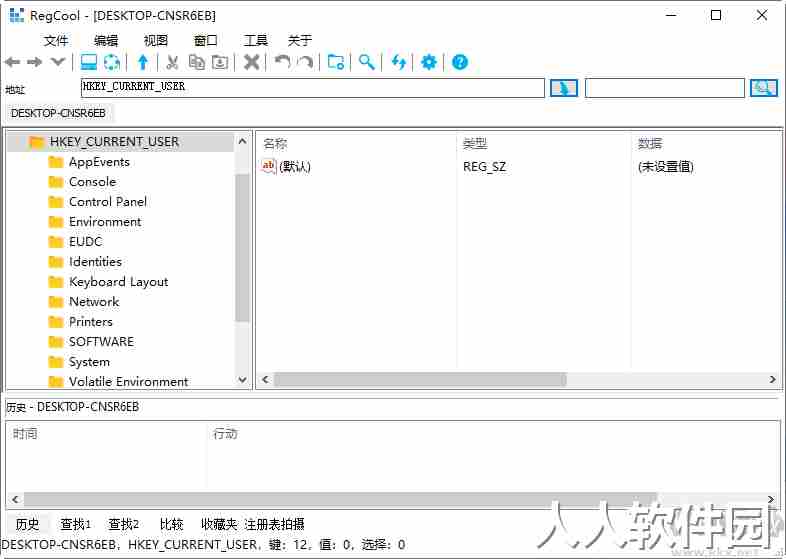This screenshot has height=559, width=786.
Task: Open the 编辑 menu
Action: [x=106, y=40]
